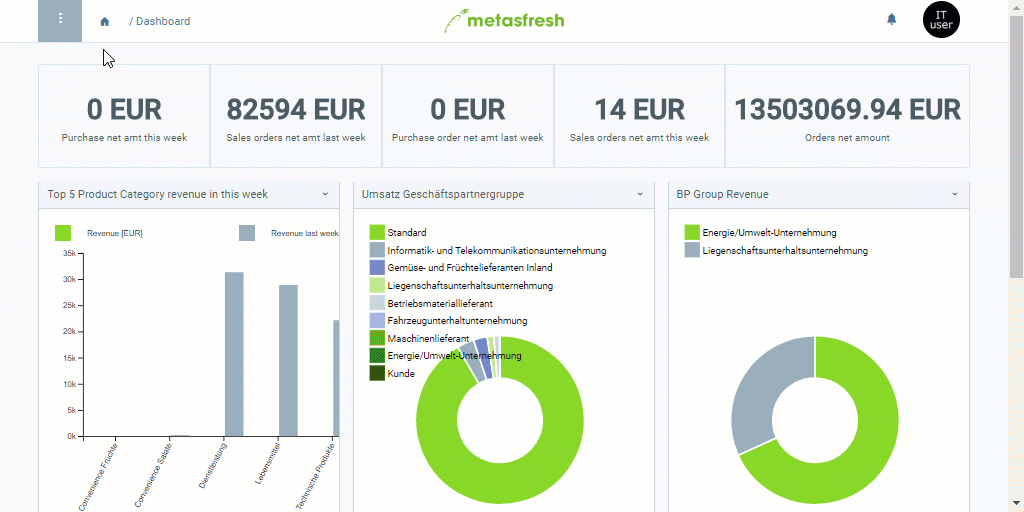1024x512 pixels.
Task: Click the metasfresh logo
Action: [x=504, y=20]
